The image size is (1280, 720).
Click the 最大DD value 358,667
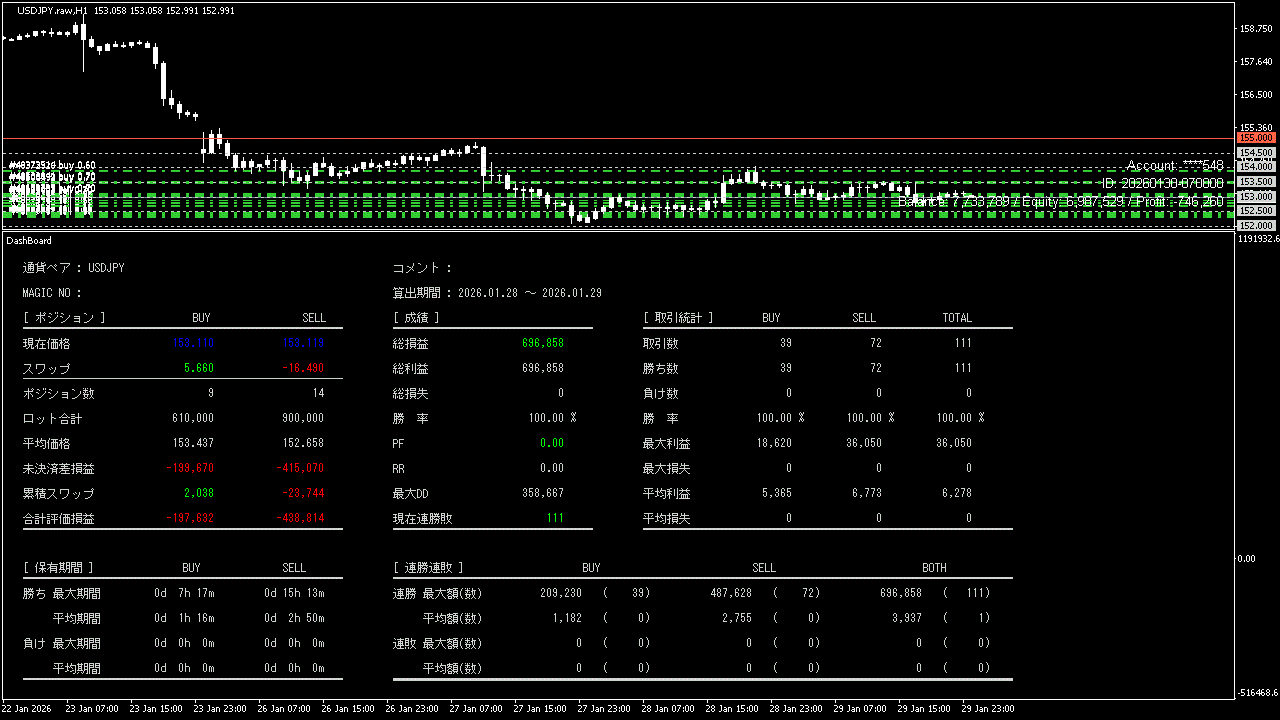click(542, 493)
